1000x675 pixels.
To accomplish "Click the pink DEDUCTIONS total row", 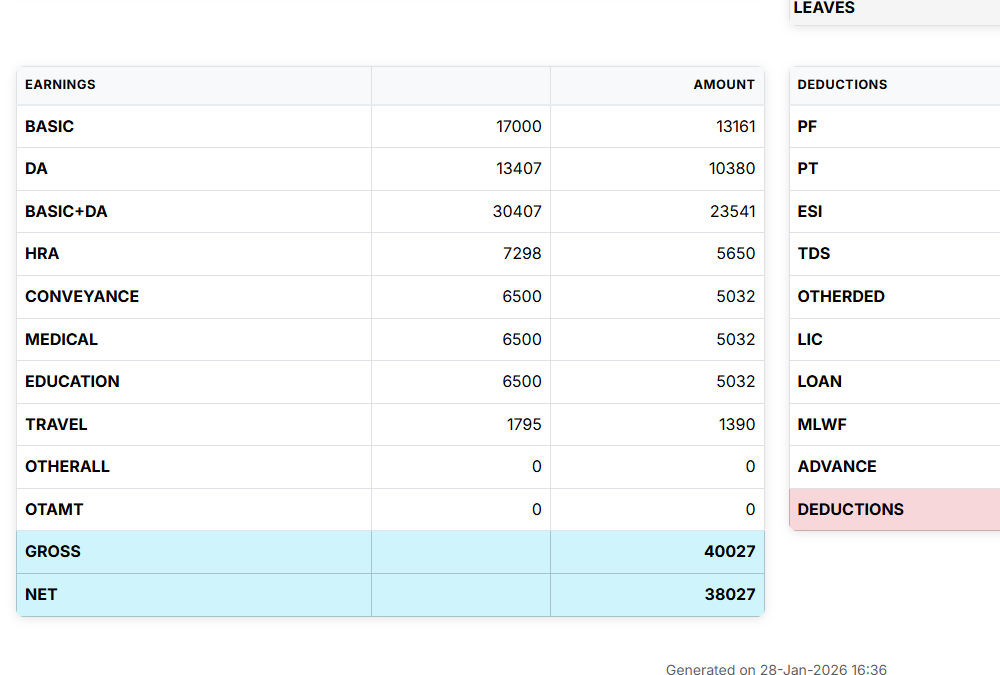I will (850, 510).
